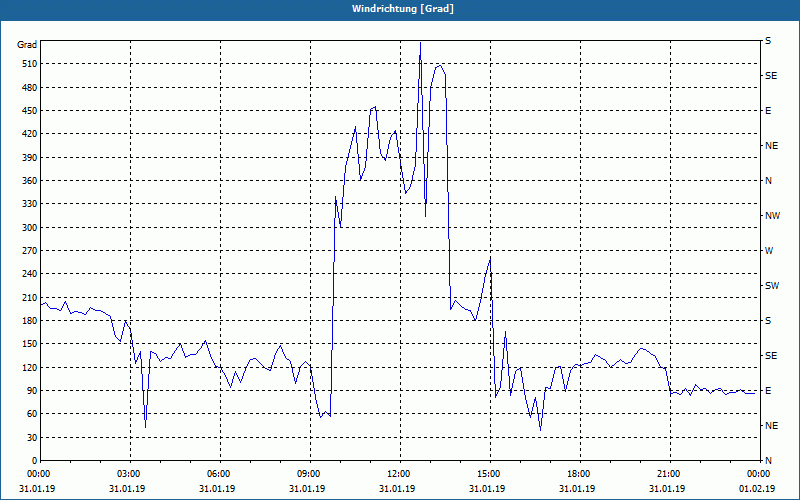Select the y-axis value "390"

[x=30, y=158]
